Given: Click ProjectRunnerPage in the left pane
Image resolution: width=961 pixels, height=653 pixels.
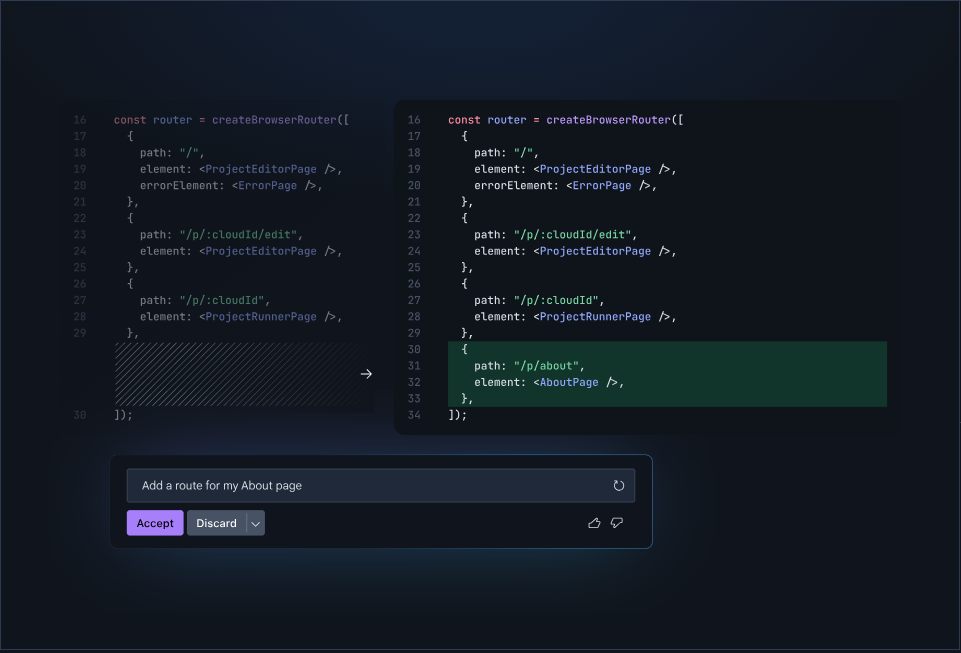Looking at the screenshot, I should (261, 317).
